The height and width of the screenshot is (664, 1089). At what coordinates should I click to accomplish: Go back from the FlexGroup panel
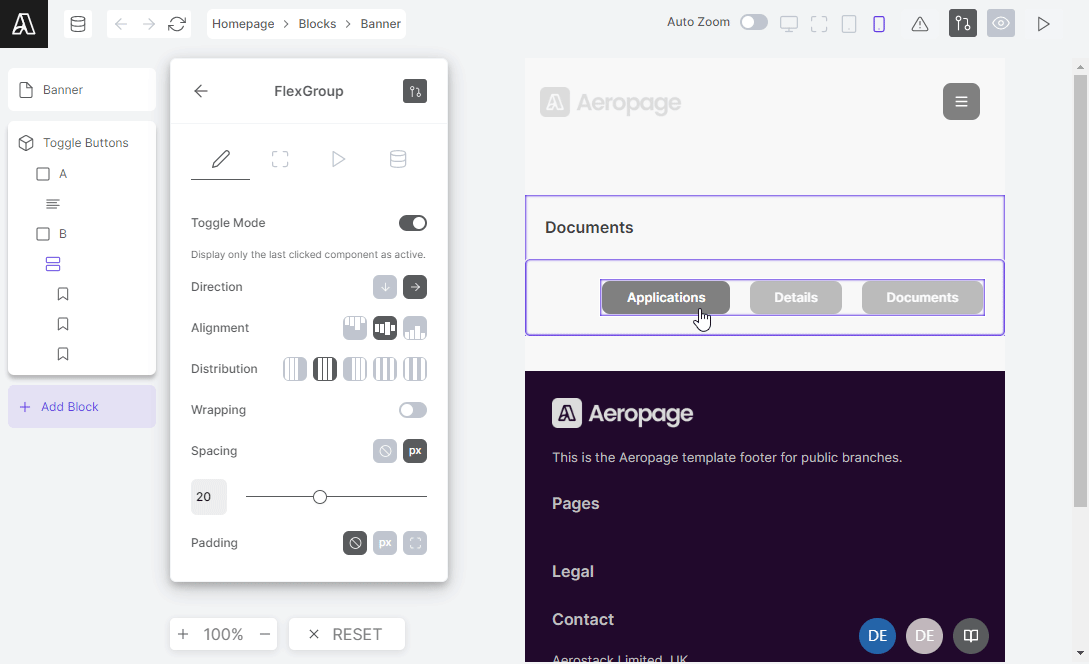point(201,91)
